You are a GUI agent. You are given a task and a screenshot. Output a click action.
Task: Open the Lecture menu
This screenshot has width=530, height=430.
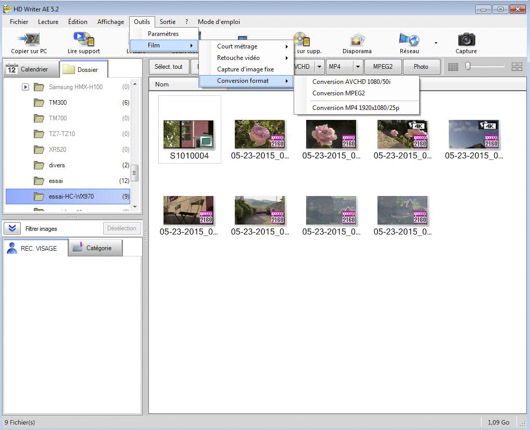tap(48, 22)
